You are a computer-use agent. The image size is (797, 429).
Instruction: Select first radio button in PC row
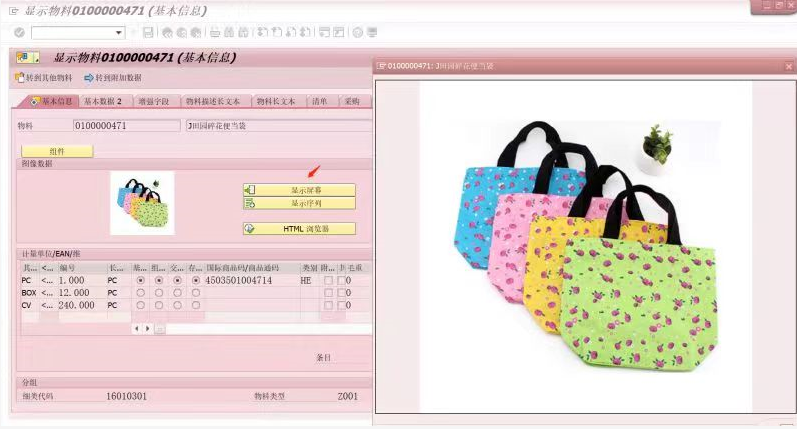pos(141,281)
